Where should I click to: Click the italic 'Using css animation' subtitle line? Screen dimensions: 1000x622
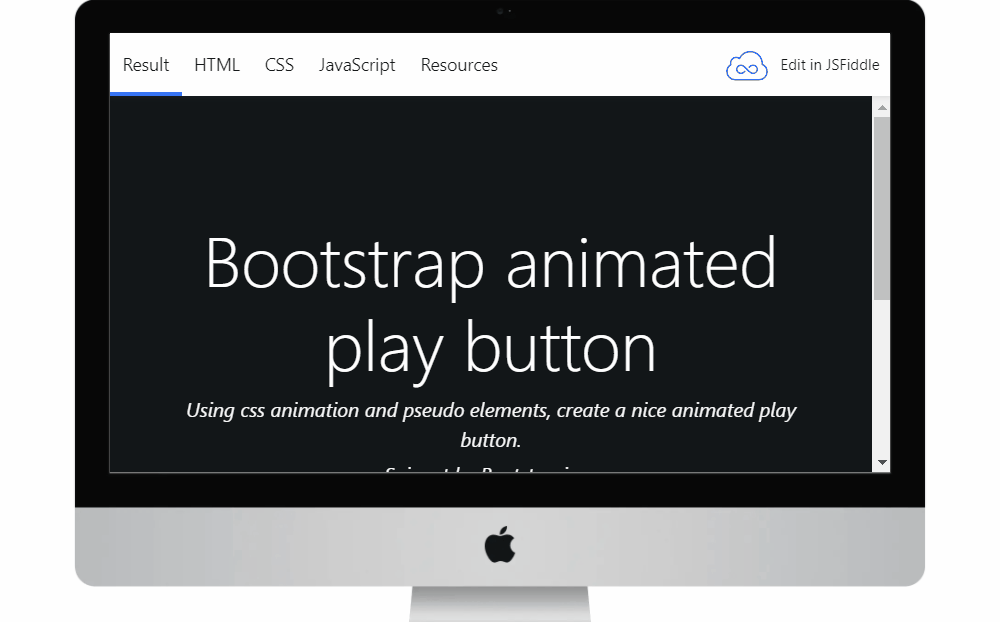(490, 411)
